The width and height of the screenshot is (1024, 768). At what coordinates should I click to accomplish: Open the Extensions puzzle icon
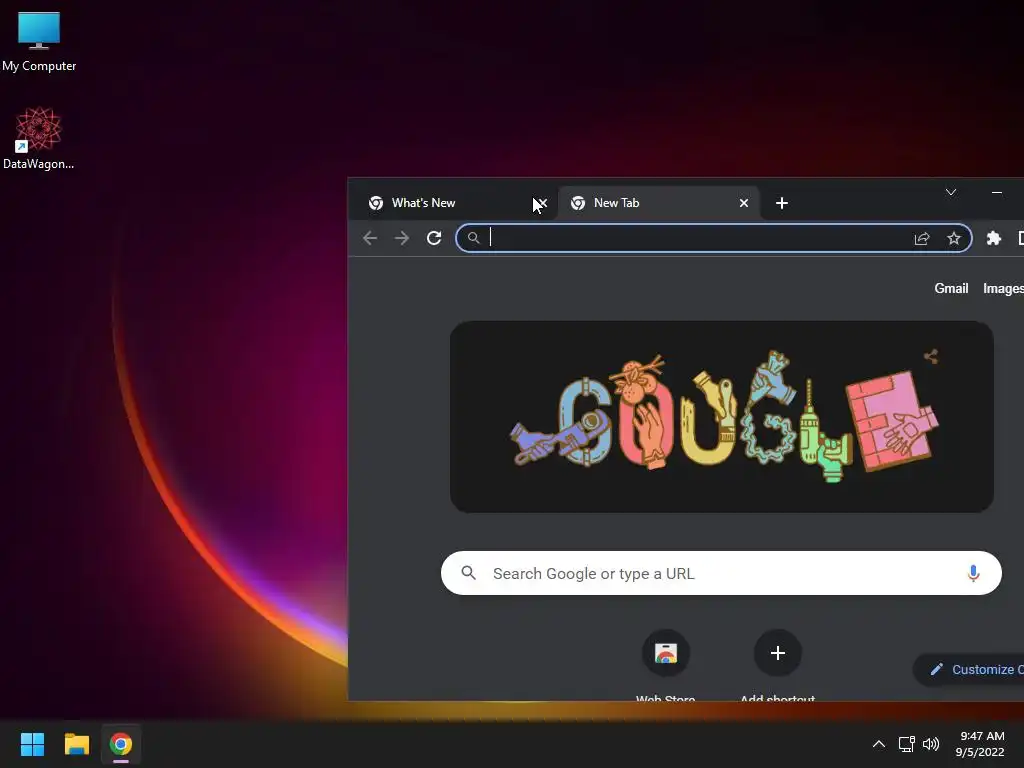tap(993, 238)
